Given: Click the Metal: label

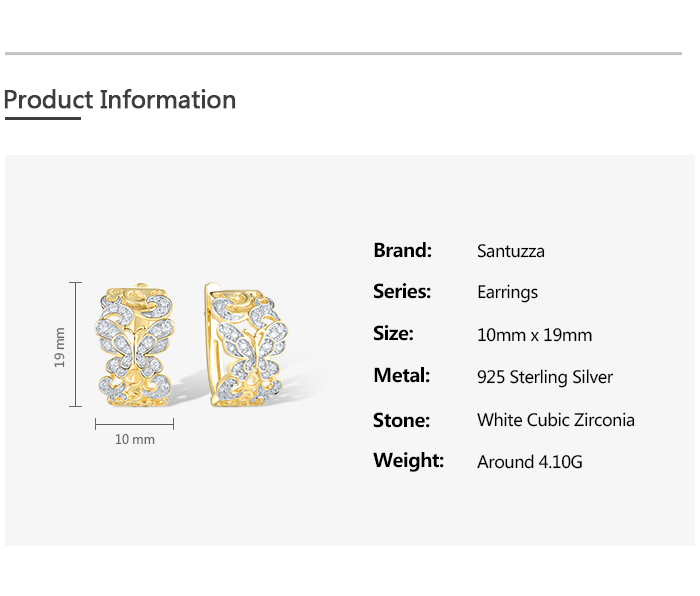Looking at the screenshot, I should [401, 376].
